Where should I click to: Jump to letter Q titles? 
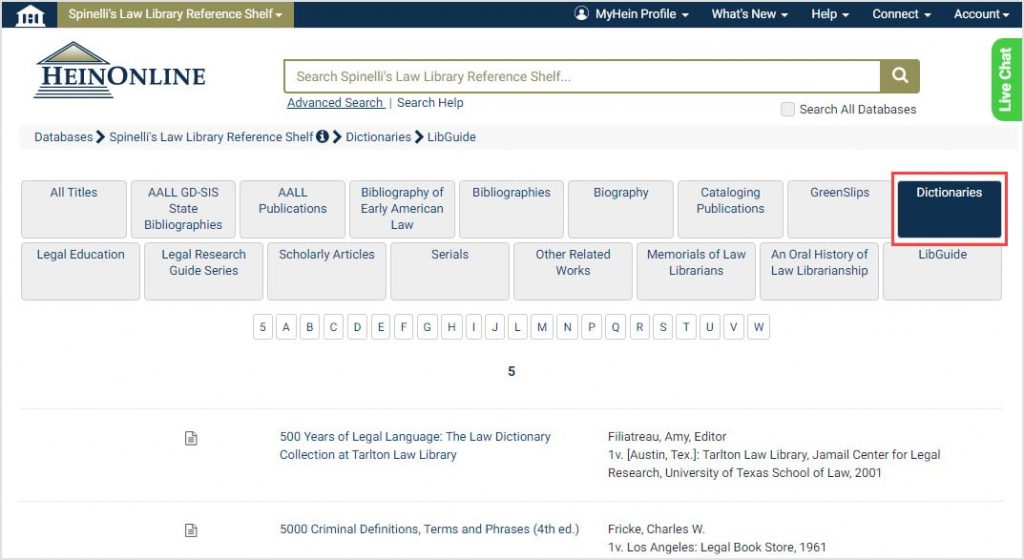[x=615, y=327]
